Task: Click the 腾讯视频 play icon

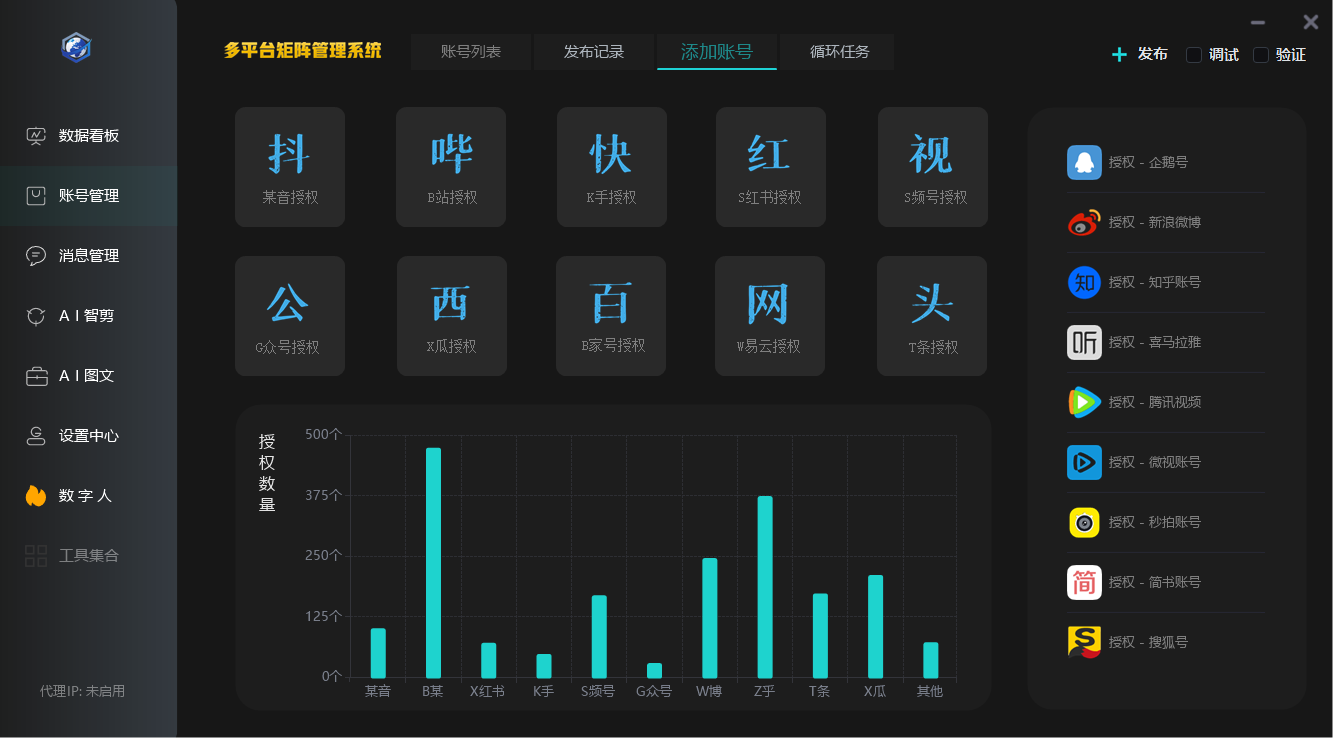Action: point(1084,402)
